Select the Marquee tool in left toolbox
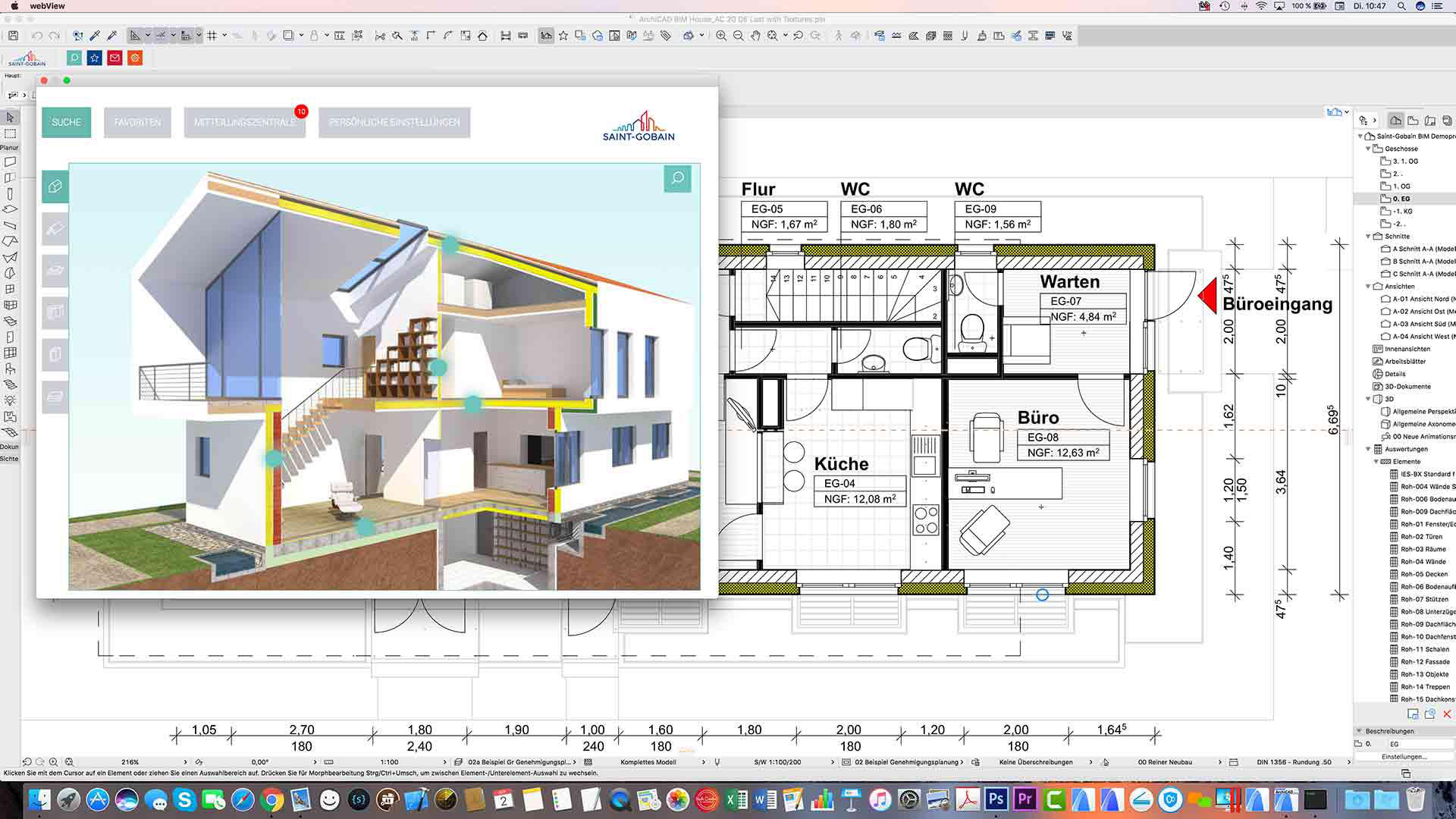The width and height of the screenshot is (1456, 819). (x=10, y=133)
